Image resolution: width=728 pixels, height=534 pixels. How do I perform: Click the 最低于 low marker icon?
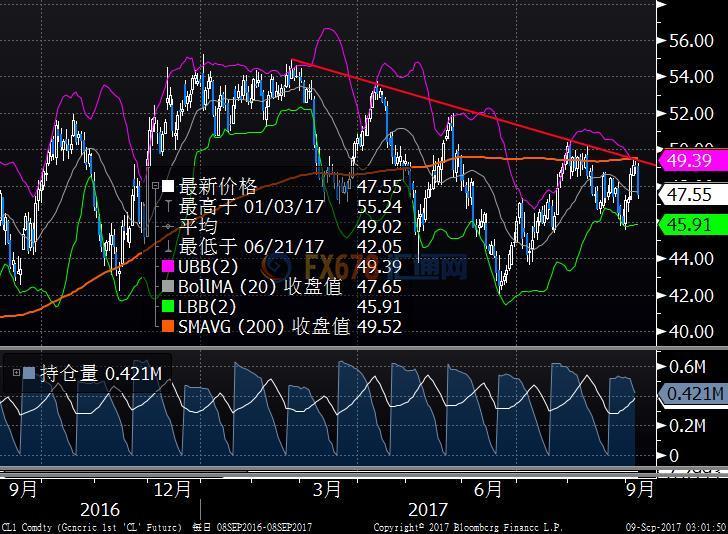[168, 247]
